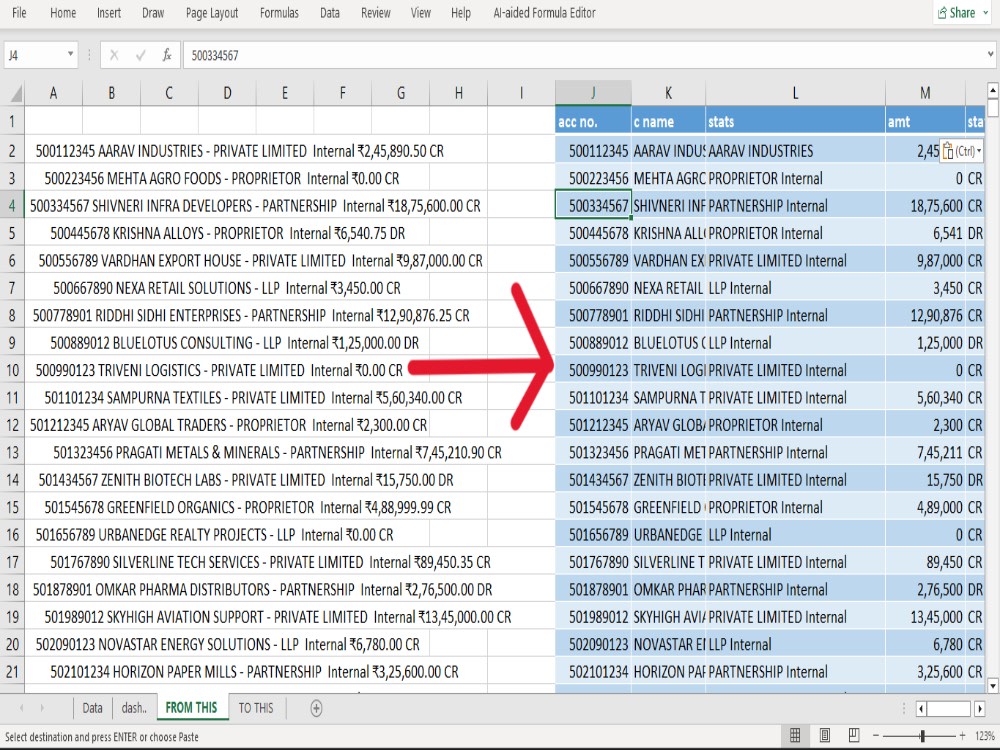Open the Formulas ribbon tab
The image size is (1000, 750).
click(x=279, y=13)
